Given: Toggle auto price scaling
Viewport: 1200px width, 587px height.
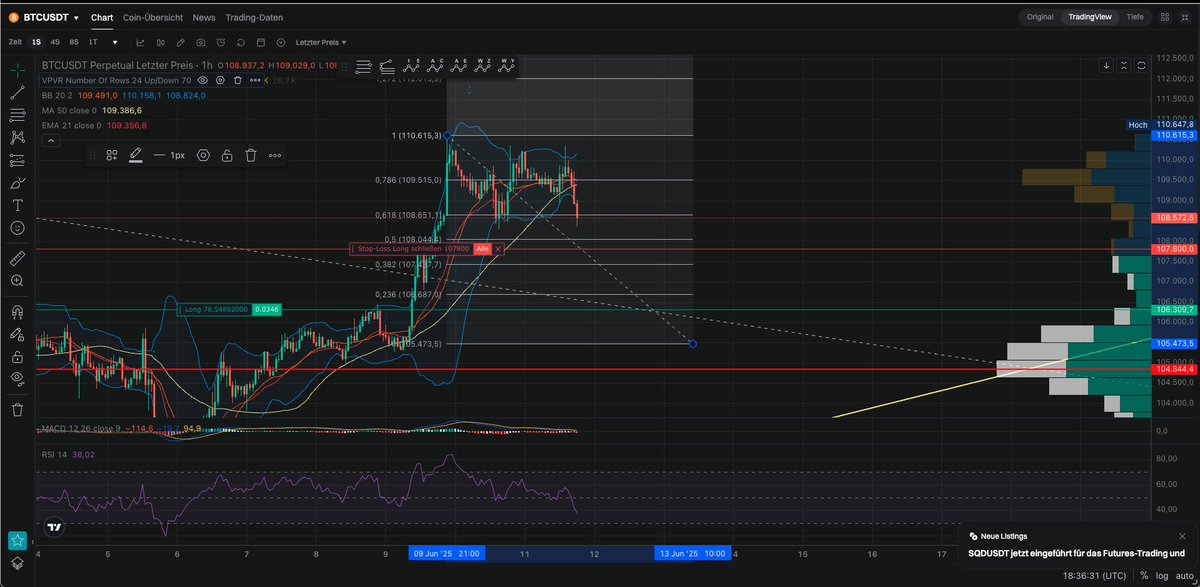Looking at the screenshot, I should point(1185,576).
